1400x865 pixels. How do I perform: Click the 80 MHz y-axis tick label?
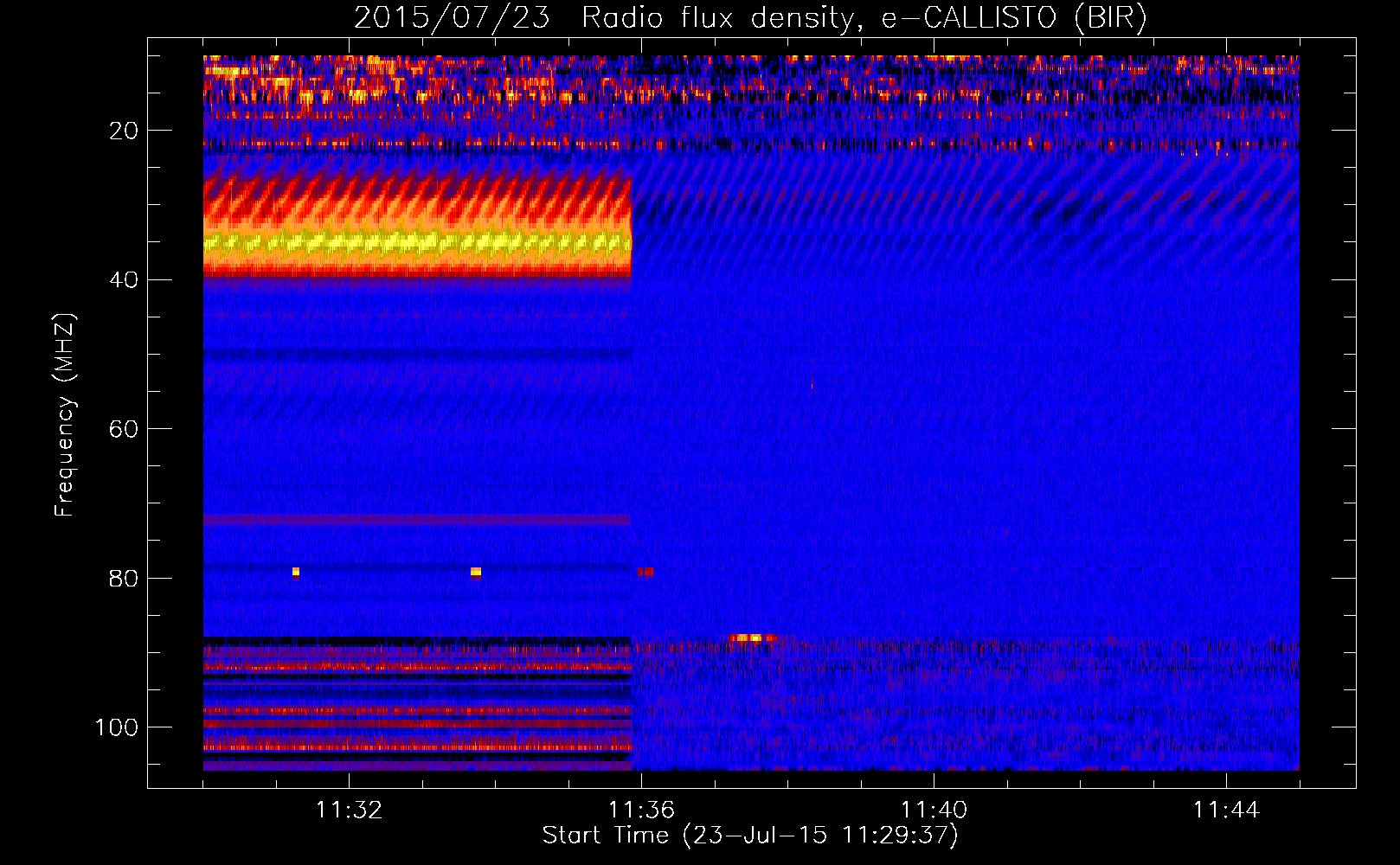point(125,578)
